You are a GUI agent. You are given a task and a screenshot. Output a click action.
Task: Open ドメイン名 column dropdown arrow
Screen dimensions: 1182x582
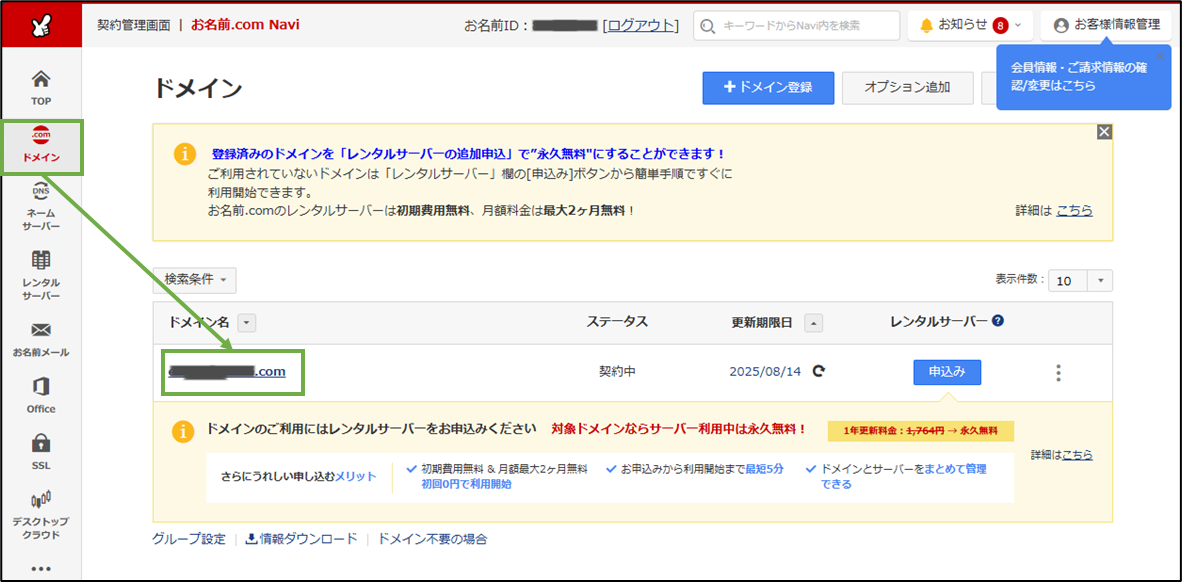click(247, 323)
